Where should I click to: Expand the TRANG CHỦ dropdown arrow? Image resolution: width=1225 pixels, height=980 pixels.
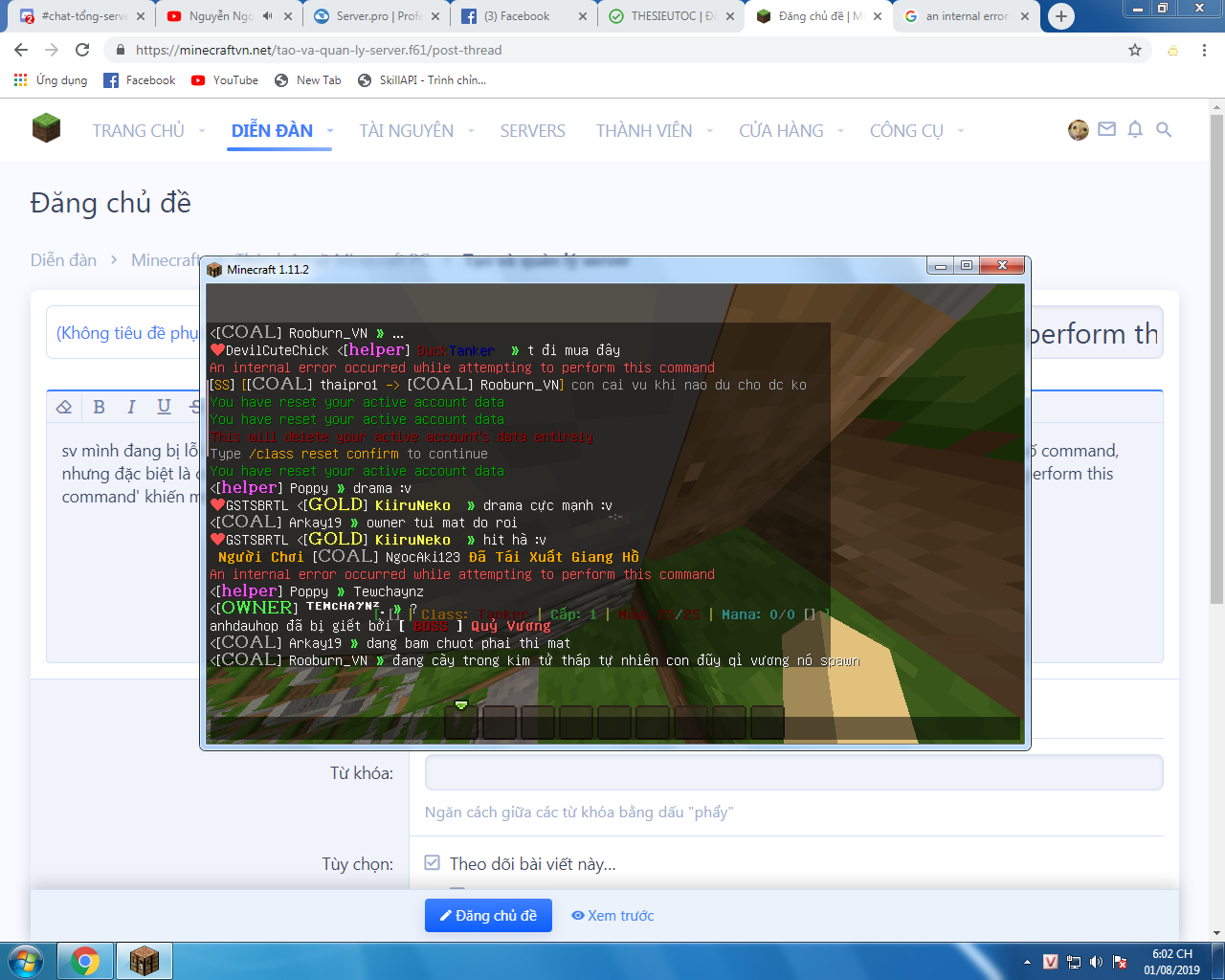202,131
